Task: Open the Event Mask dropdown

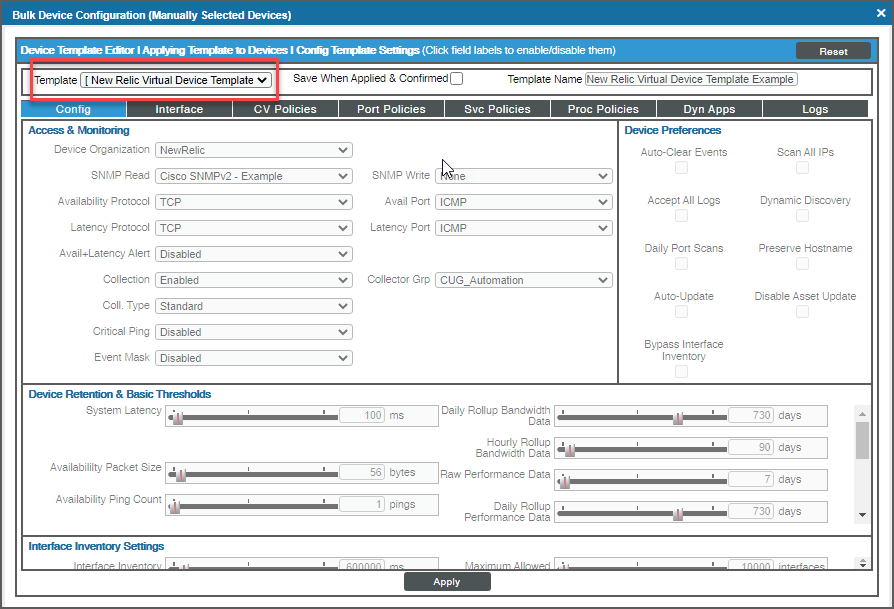Action: click(x=254, y=358)
